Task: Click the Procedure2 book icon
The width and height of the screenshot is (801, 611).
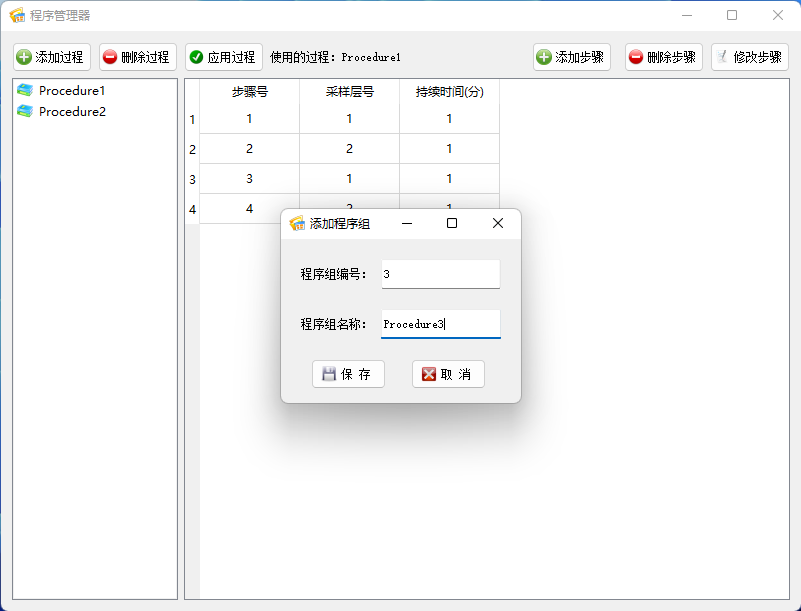Action: (x=25, y=111)
